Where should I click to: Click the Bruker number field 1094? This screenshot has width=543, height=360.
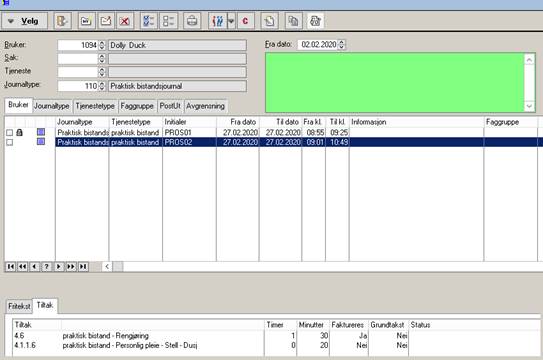coord(78,45)
